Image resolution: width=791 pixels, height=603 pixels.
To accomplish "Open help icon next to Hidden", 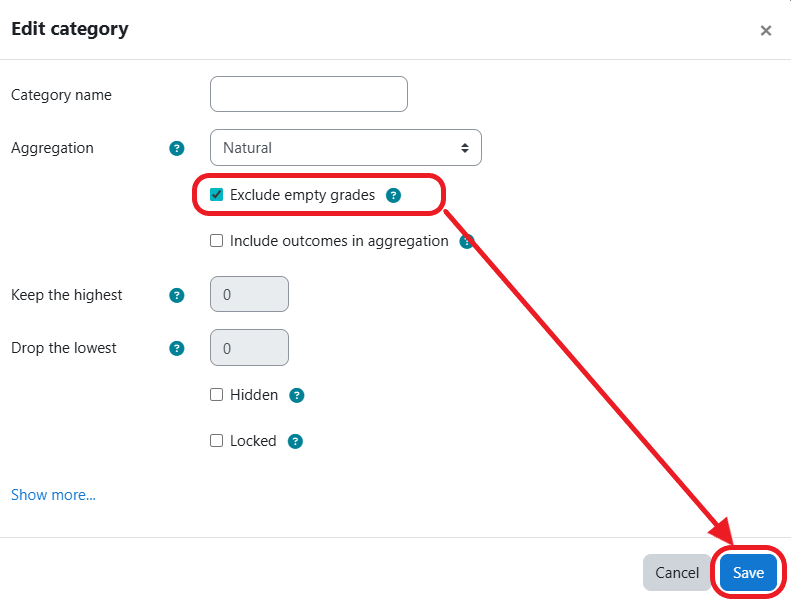I will point(296,395).
